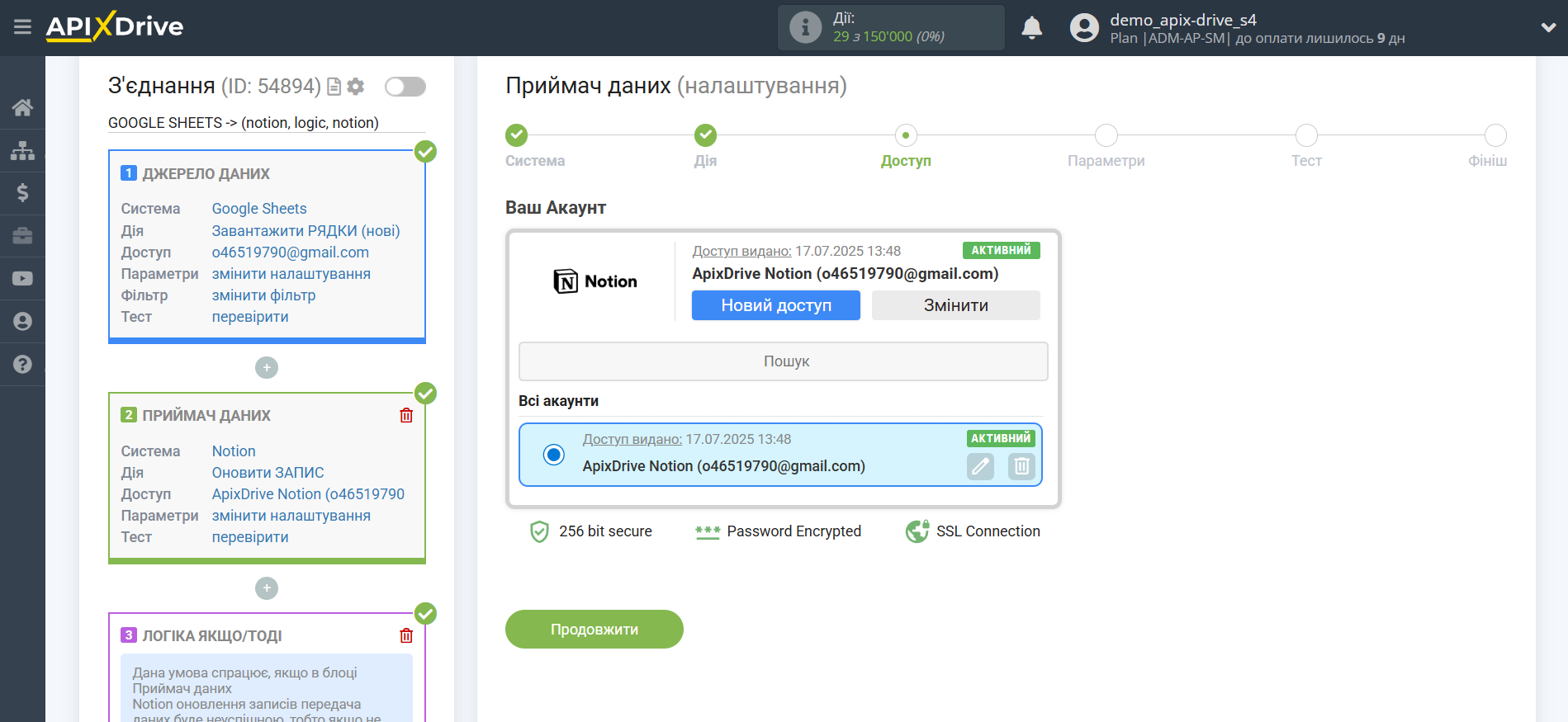Screen dimensions: 1568x722
Task: Click the Пошук search field
Action: coord(784,361)
